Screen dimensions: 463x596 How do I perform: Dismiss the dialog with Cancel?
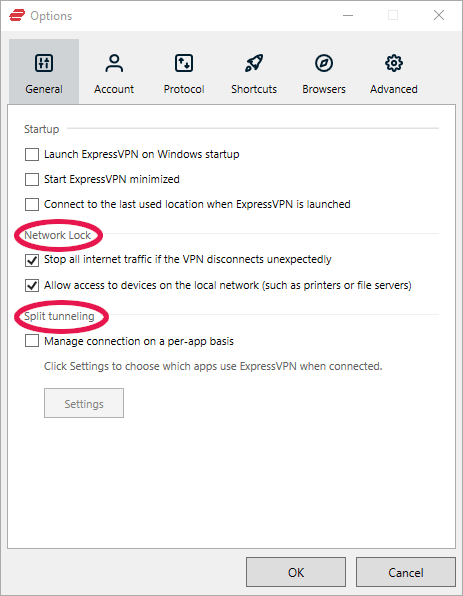[x=406, y=572]
